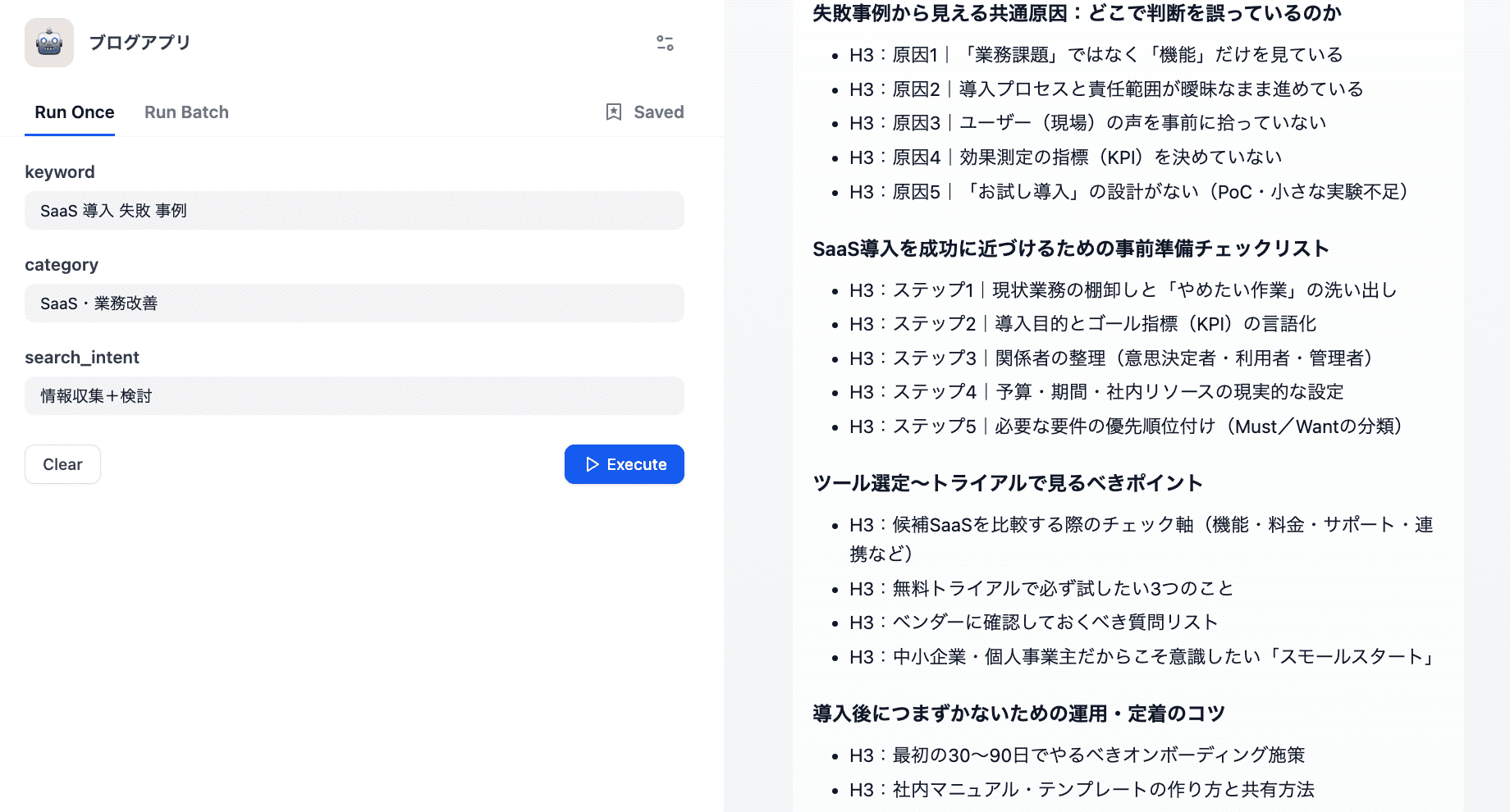Switch to the Run Batch tab
Image resolution: width=1510 pixels, height=812 pixels.
[186, 112]
